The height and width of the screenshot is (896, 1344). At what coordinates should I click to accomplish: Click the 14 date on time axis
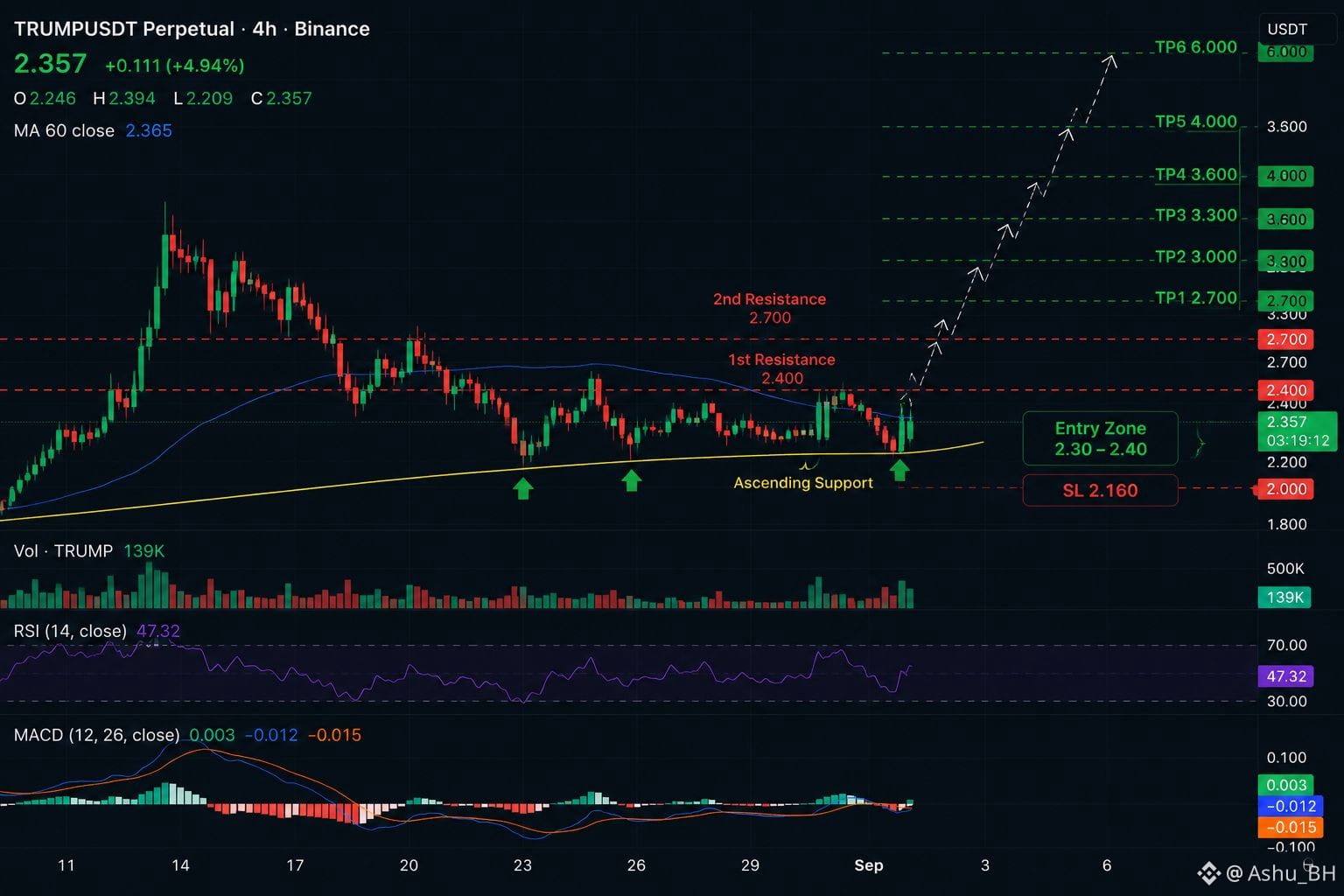(180, 865)
